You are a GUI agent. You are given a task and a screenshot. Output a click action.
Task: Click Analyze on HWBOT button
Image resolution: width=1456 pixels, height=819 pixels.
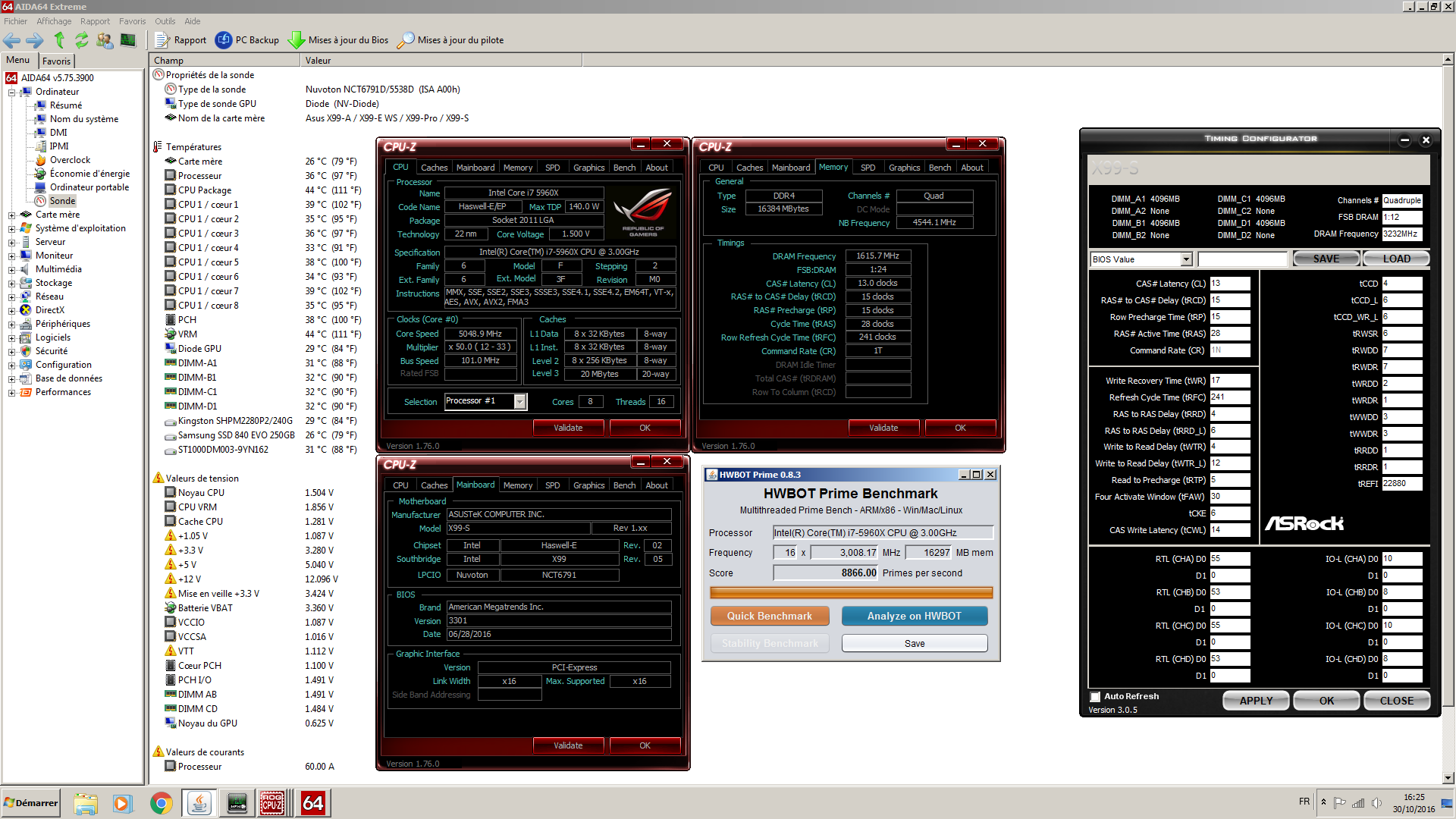[915, 616]
